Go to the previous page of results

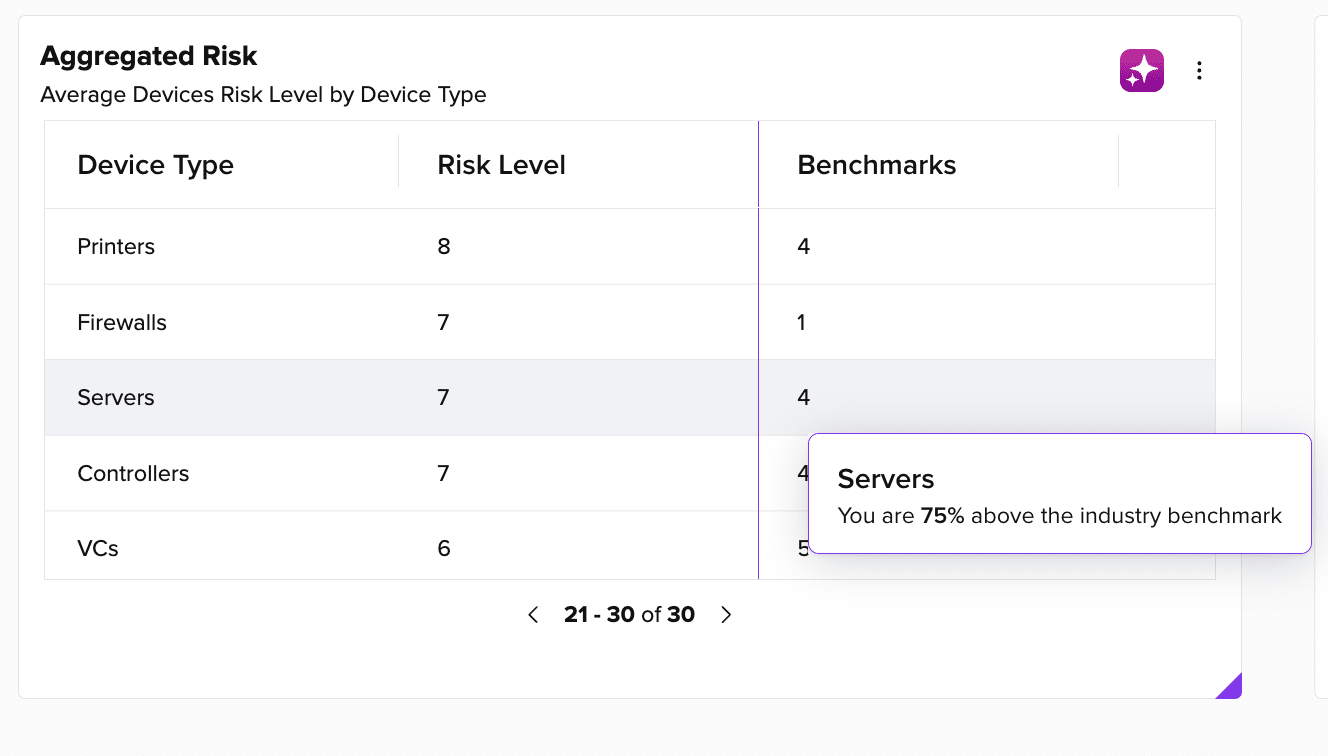(534, 614)
